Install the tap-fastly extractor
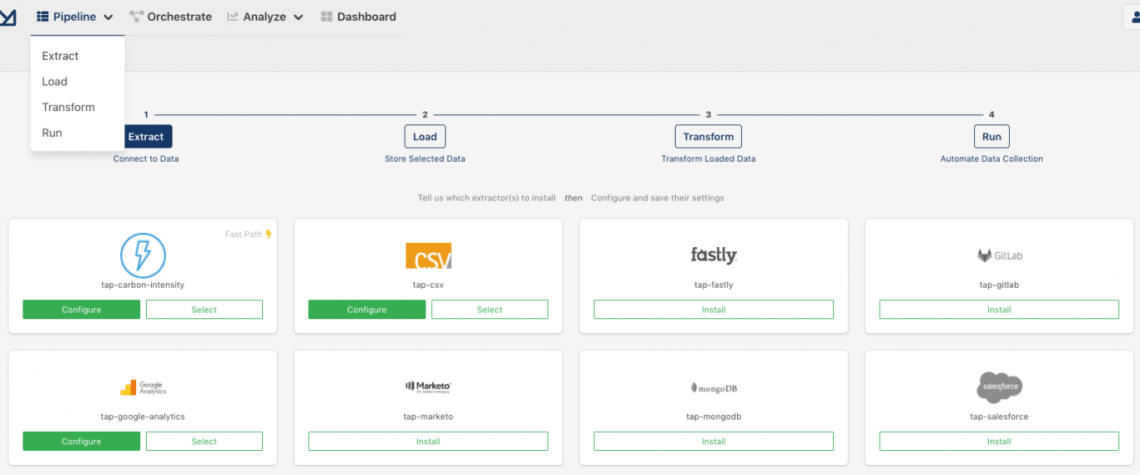This screenshot has height=475, width=1140. (714, 309)
